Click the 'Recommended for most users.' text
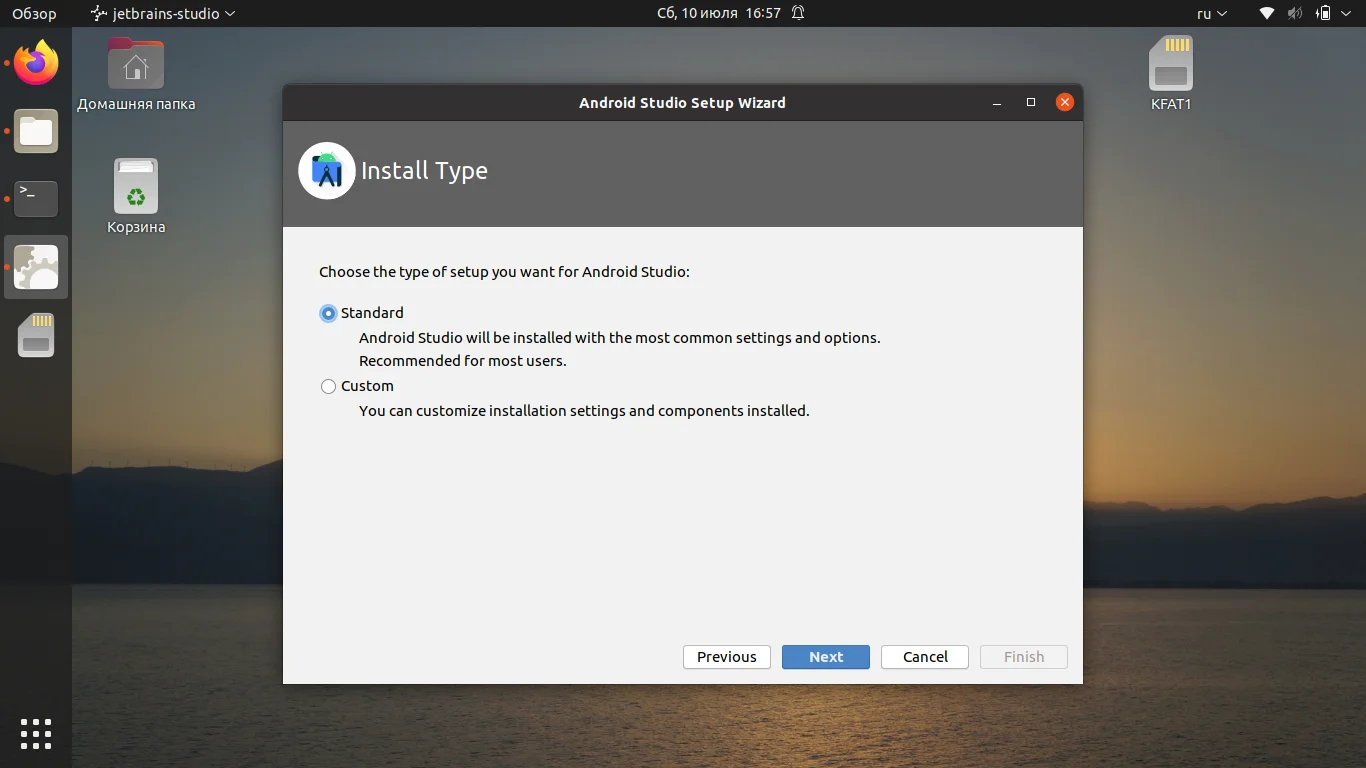 tap(463, 361)
